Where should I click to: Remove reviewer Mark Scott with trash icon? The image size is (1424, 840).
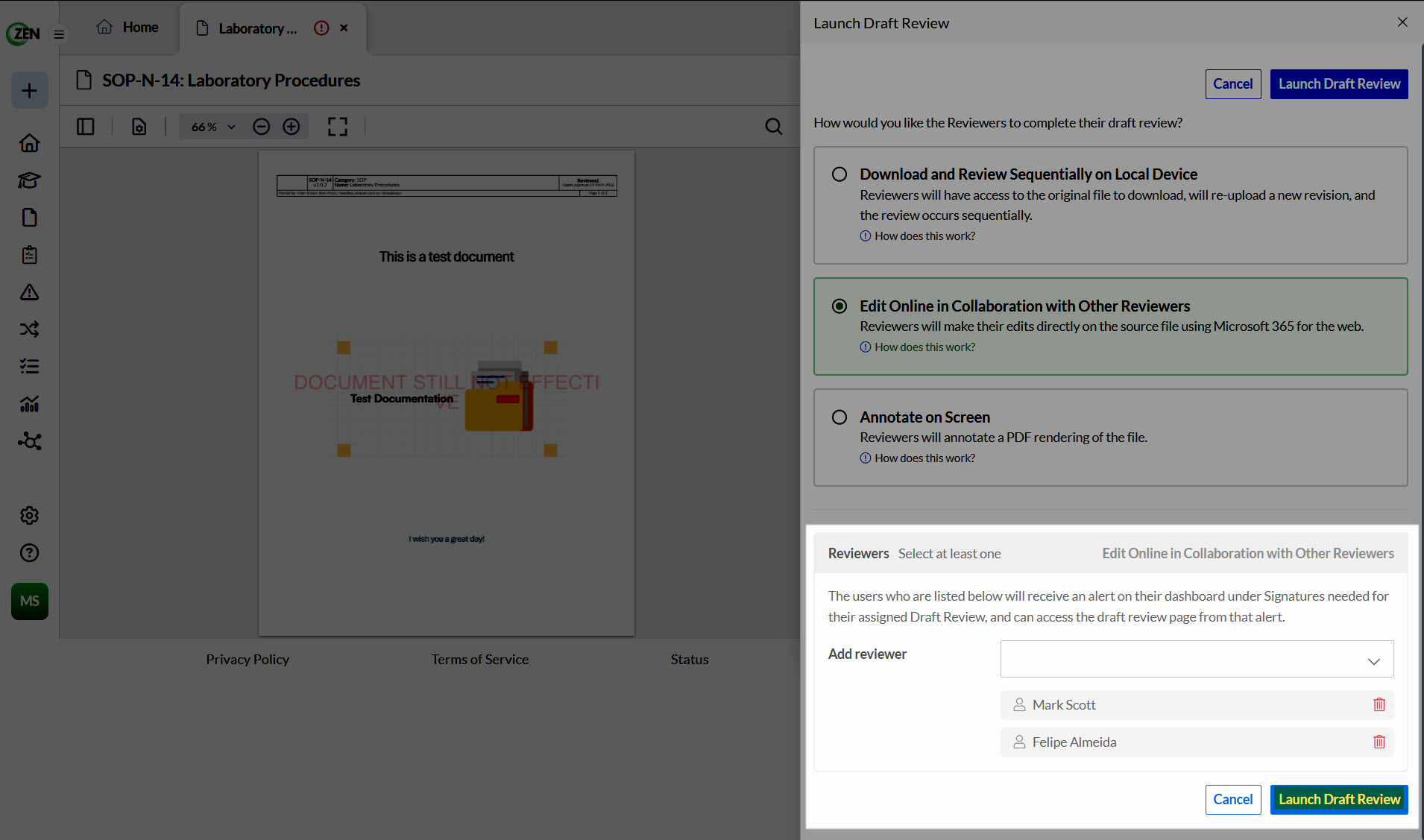1379,705
